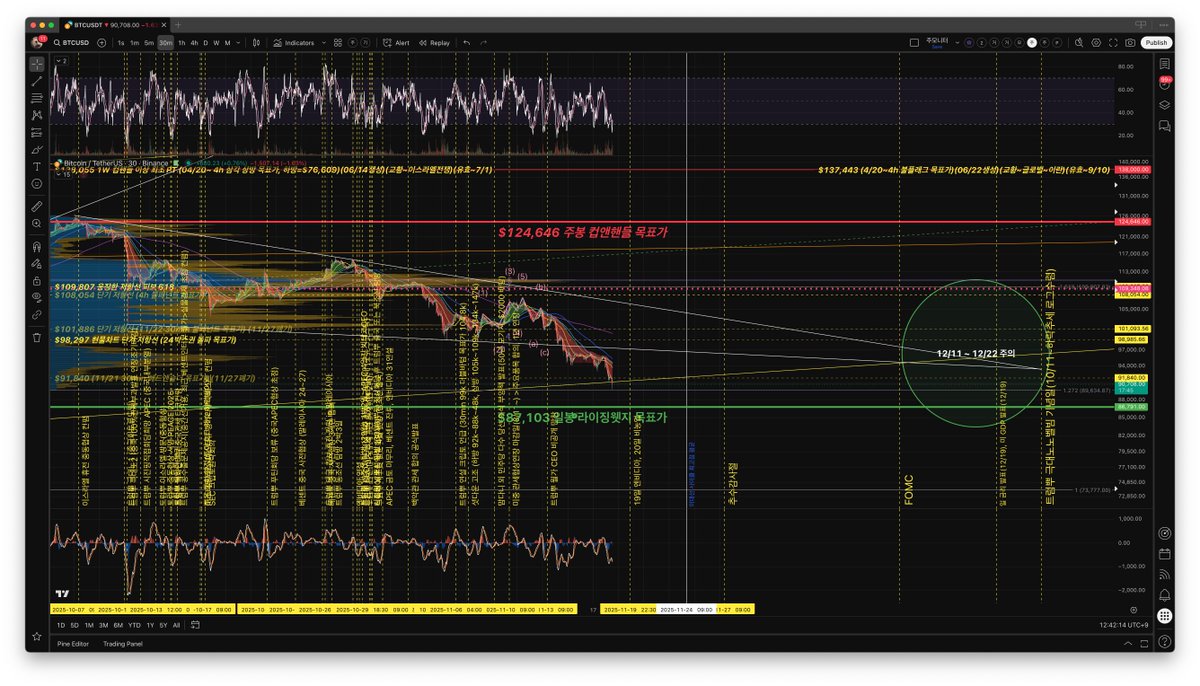Open the layout name dropdown arrow
Image resolution: width=1200 pixels, height=686 pixels.
[959, 43]
